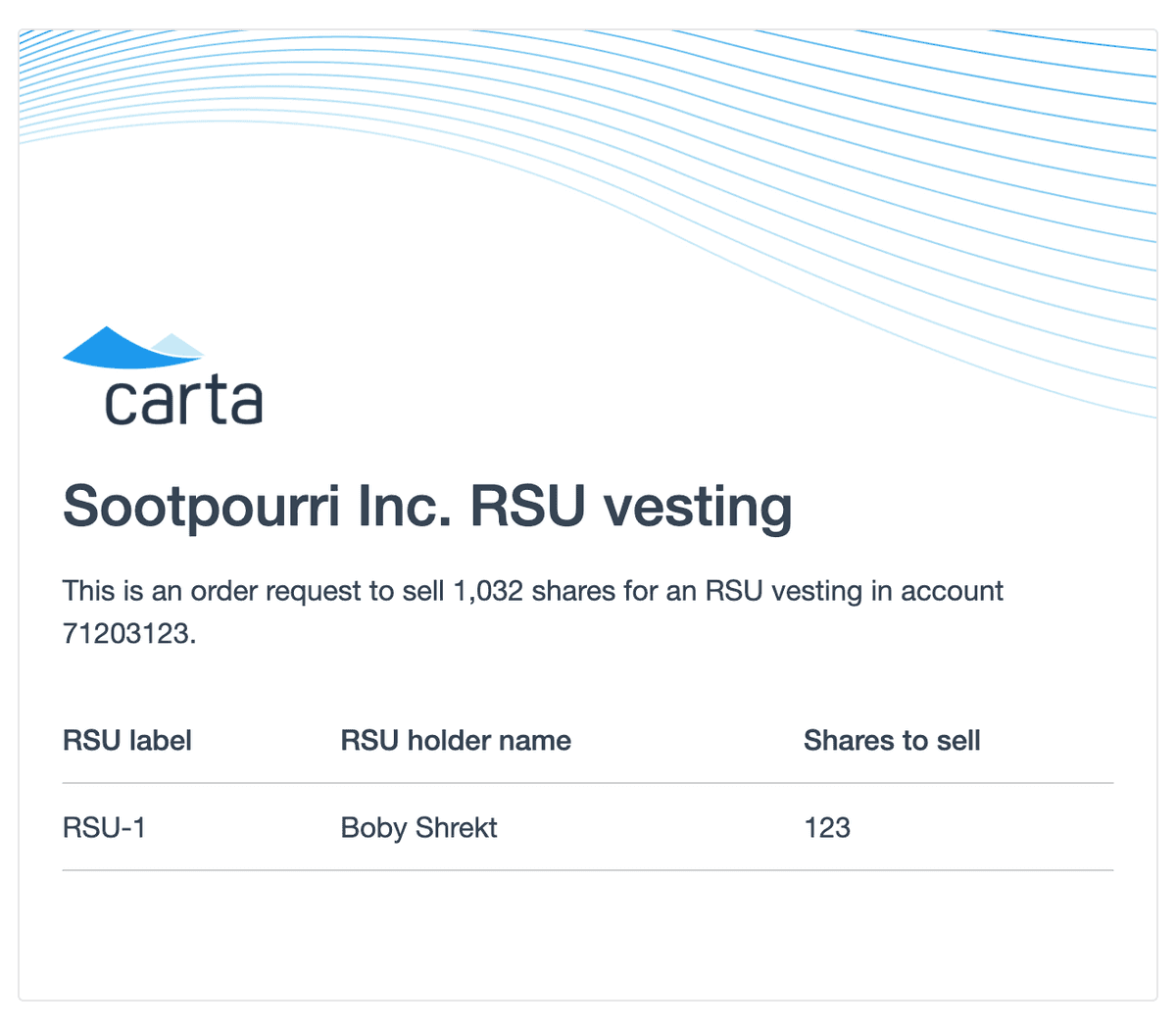Click the light blue peak in Carta logo
Screen dimensions: 1176x1028
coord(179,343)
